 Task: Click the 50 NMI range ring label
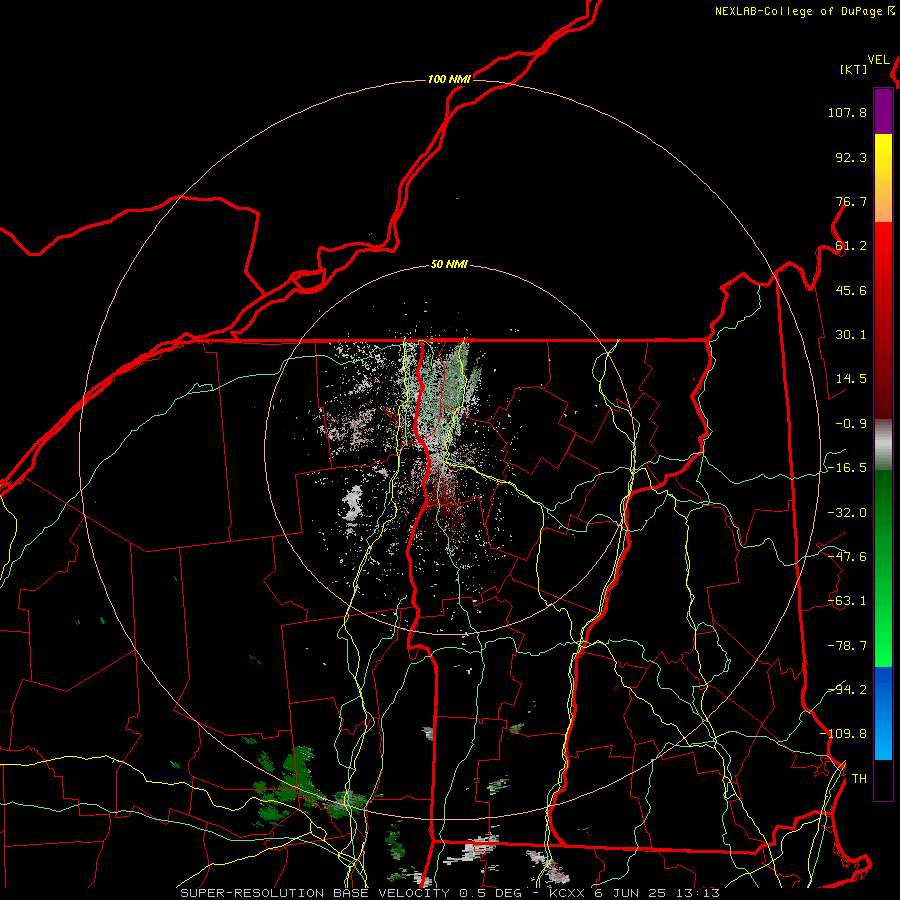[449, 265]
